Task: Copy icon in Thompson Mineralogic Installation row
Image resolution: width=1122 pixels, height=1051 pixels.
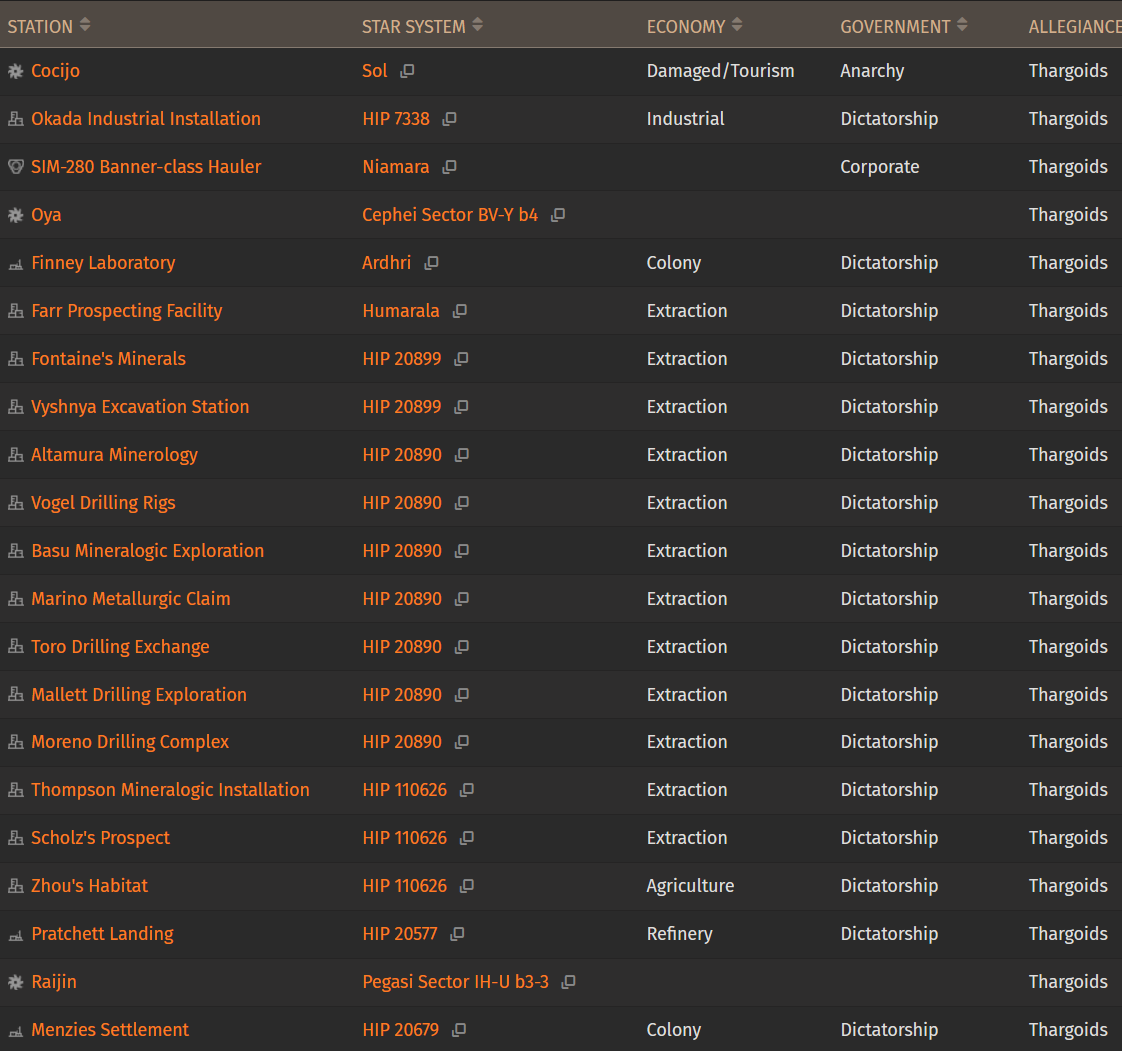Action: 467,789
